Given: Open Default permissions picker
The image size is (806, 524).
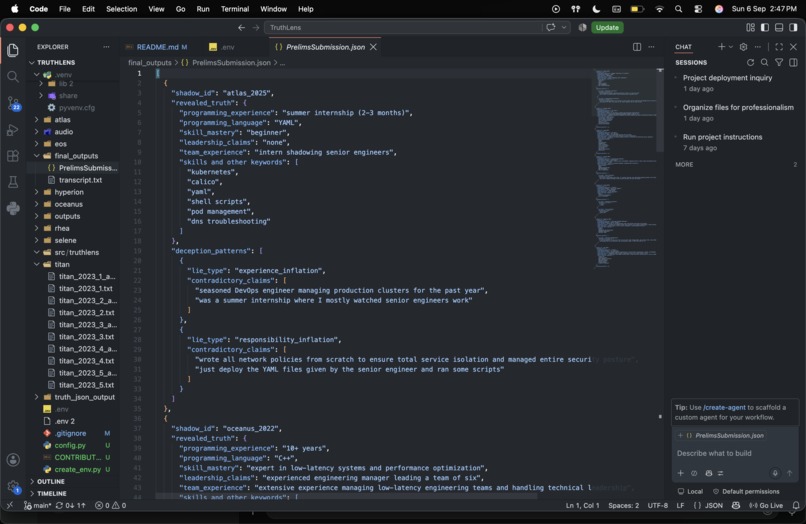Looking at the screenshot, I should pos(746,492).
